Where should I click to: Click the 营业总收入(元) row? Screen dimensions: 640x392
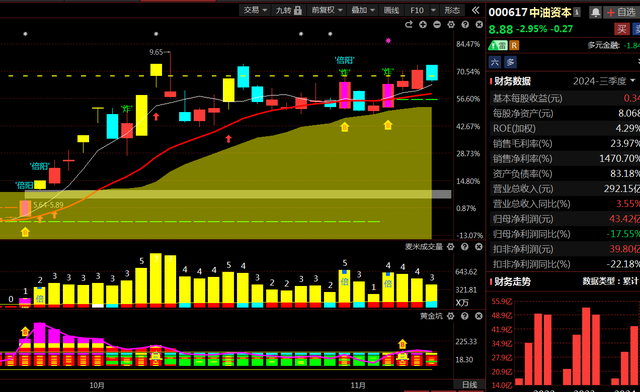(564, 189)
